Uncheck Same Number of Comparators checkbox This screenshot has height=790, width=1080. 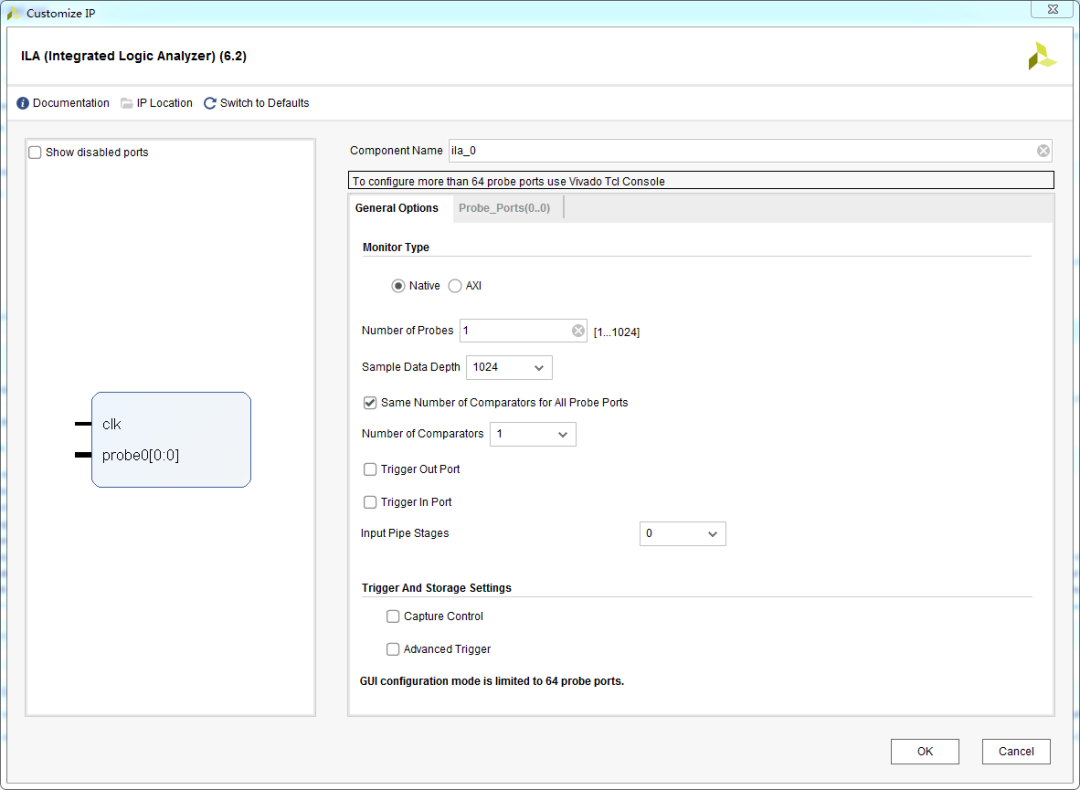(x=370, y=403)
